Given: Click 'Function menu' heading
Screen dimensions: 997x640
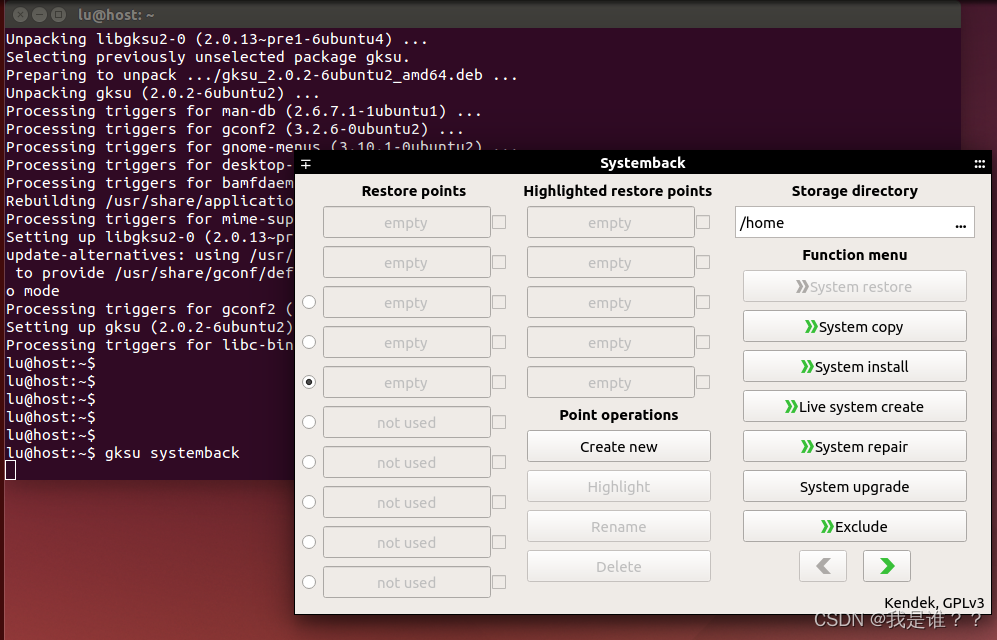Looking at the screenshot, I should (x=855, y=255).
